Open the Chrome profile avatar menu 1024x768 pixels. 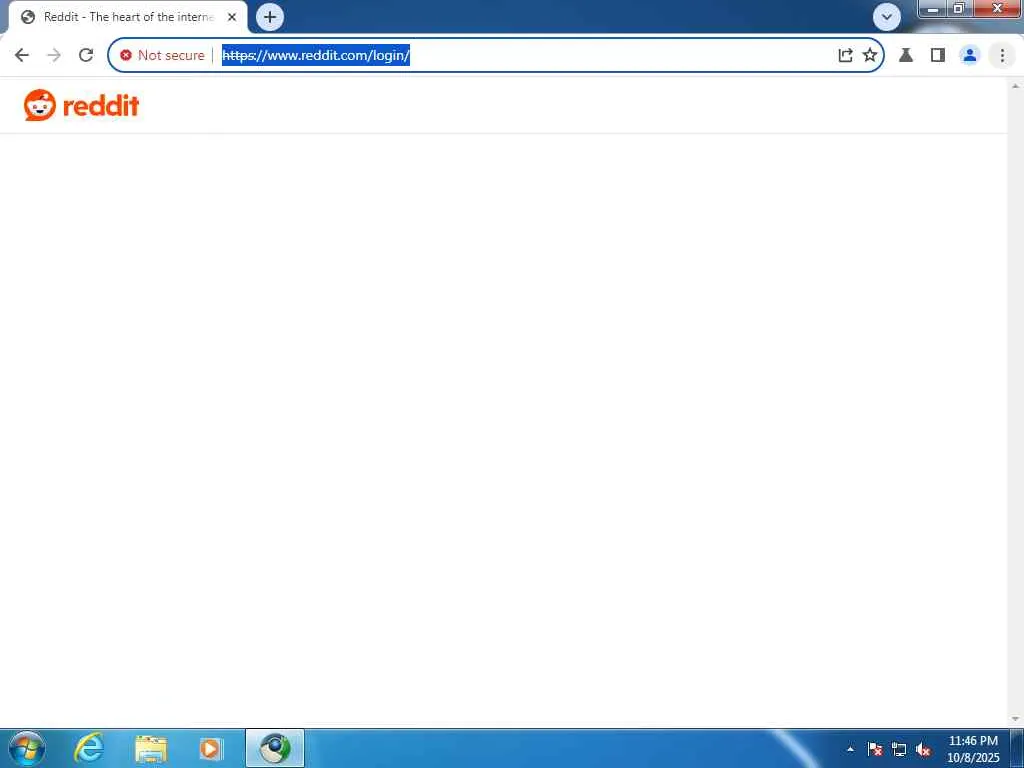970,56
